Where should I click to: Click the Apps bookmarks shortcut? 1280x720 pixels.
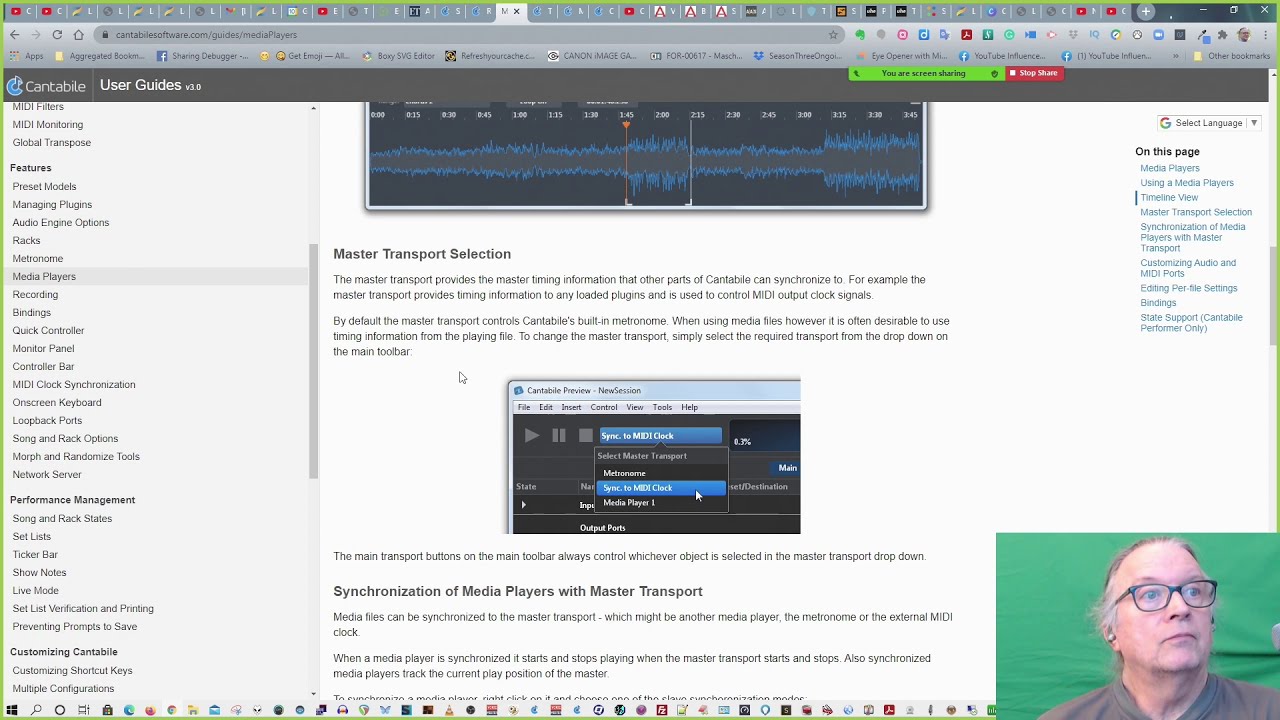pyautogui.click(x=27, y=56)
